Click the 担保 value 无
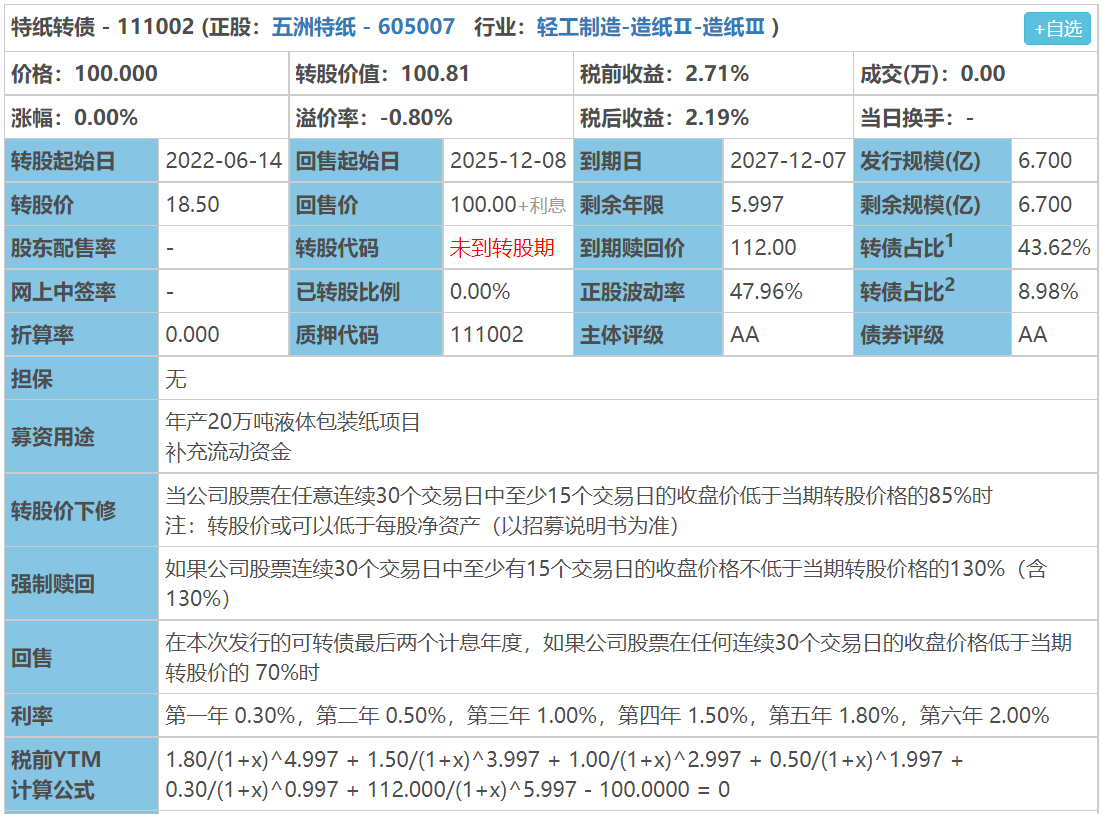Screen dimensions: 1102x814 tap(176, 380)
